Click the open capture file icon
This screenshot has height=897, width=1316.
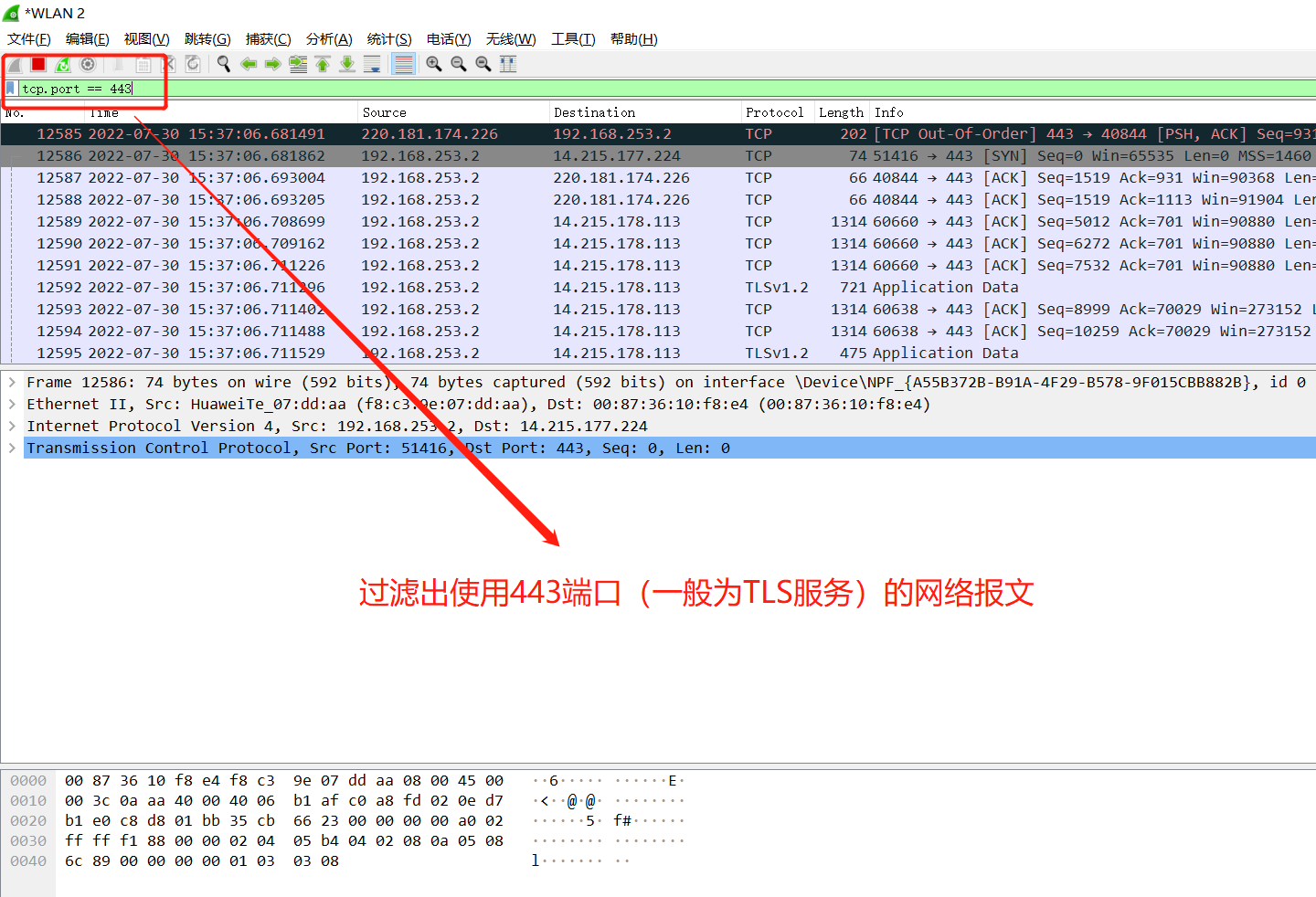click(119, 64)
